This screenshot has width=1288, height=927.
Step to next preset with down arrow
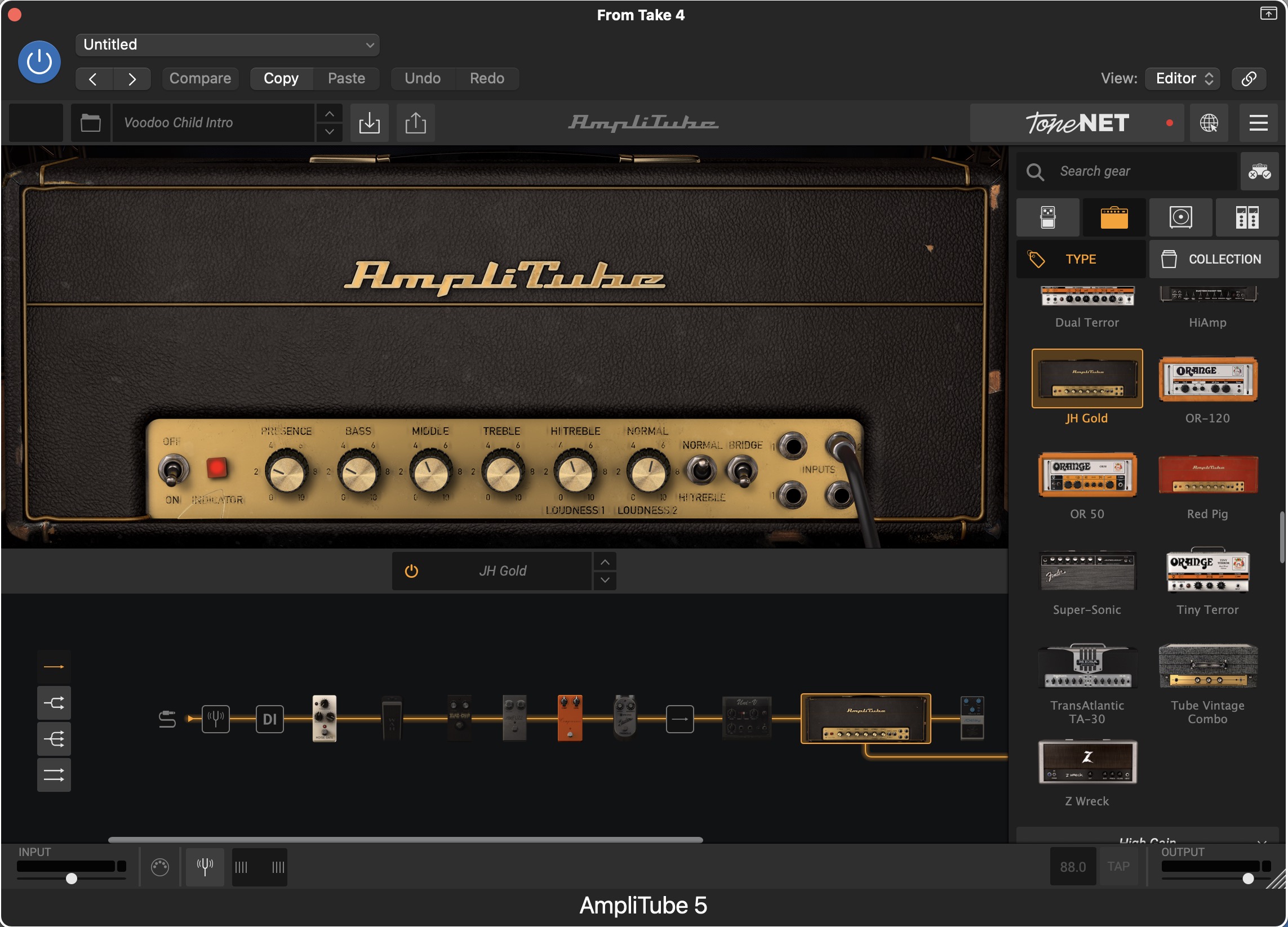pos(330,132)
